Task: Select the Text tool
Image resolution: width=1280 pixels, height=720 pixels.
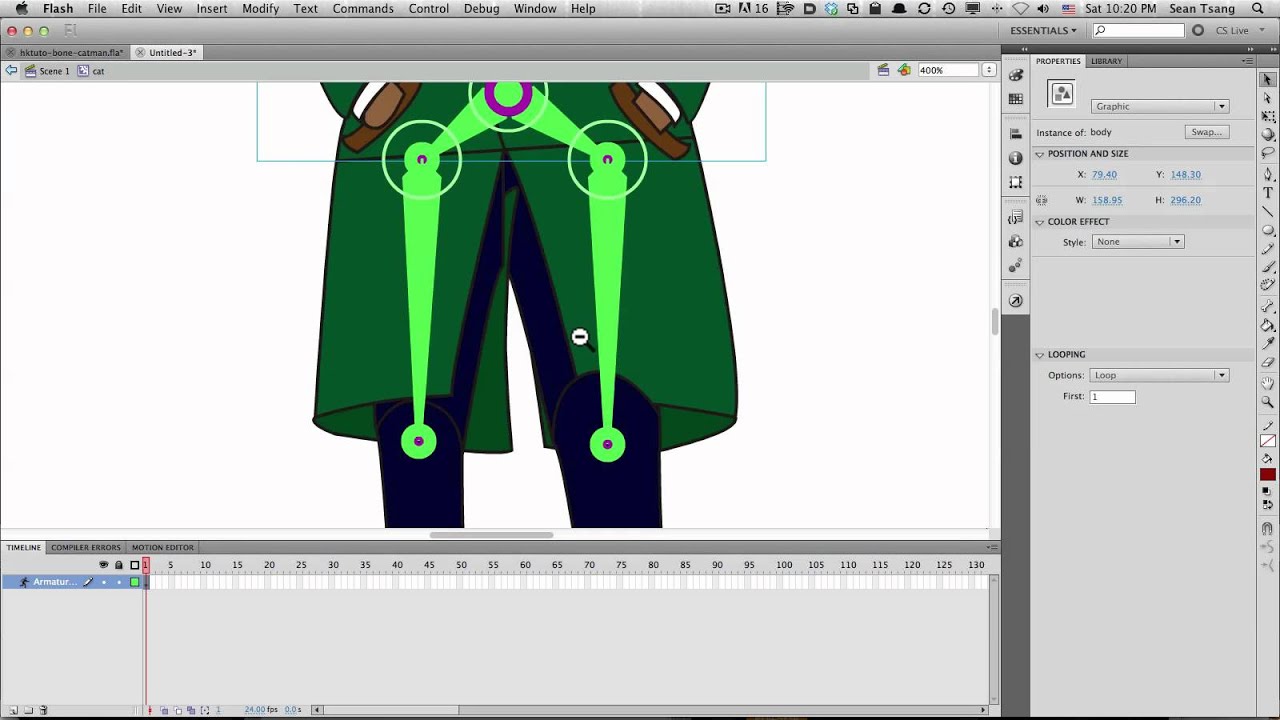Action: click(1267, 192)
